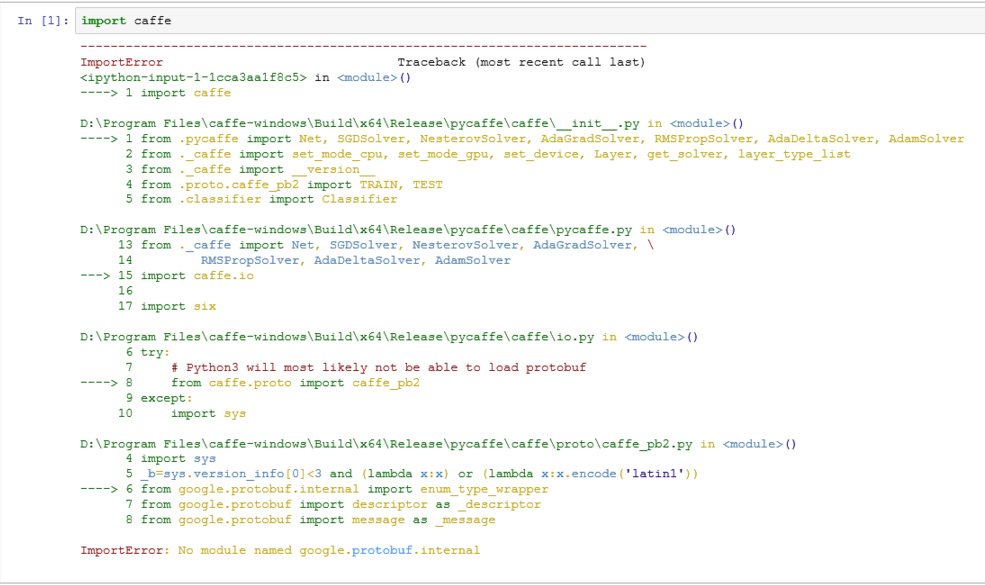The height and width of the screenshot is (585, 985).
Task: Click the '<ipython-input-1-1cca3aa1f8c5>' line
Action: click(245, 77)
